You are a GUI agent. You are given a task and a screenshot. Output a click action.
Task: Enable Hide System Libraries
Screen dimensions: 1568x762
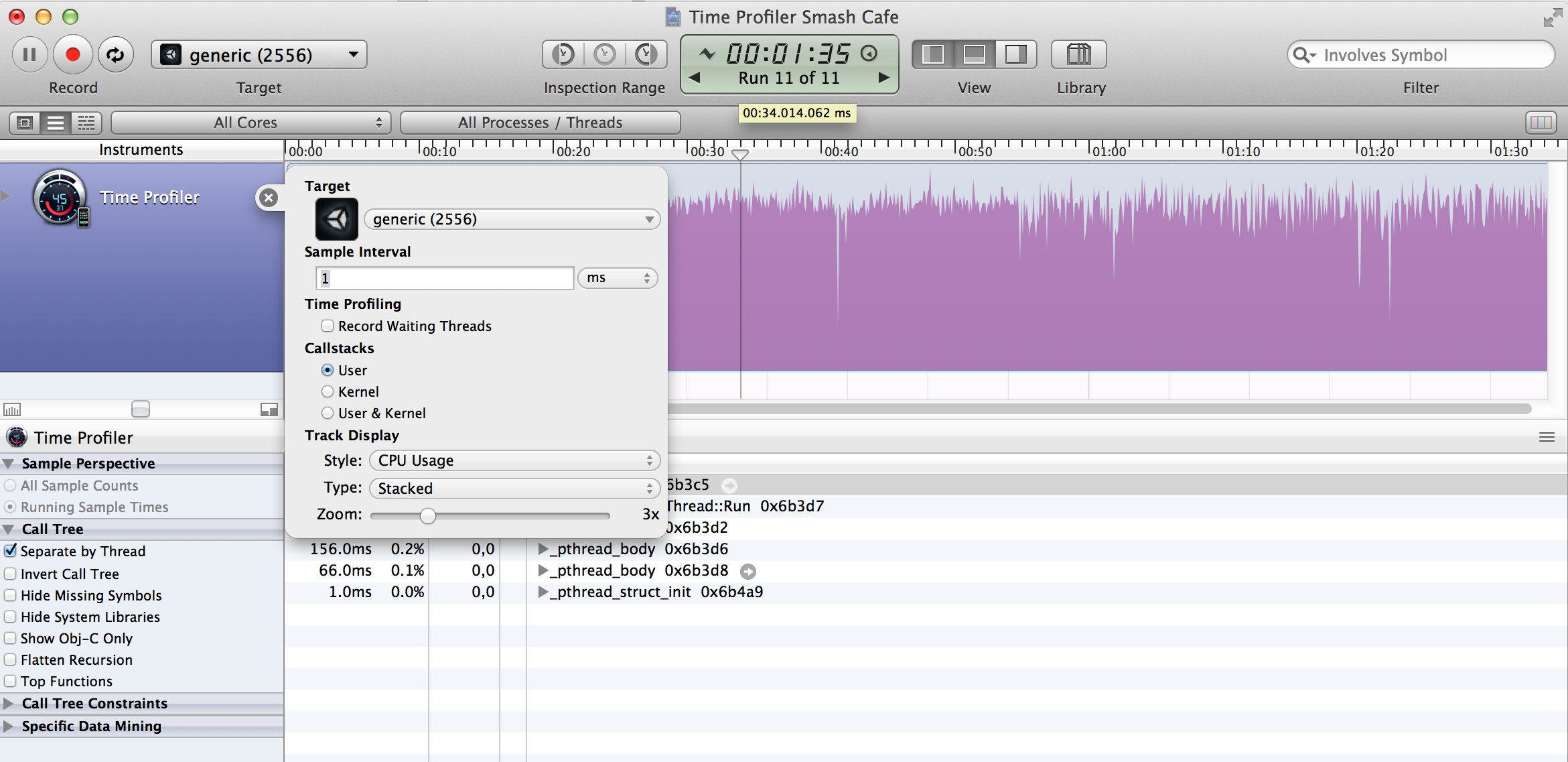[x=11, y=617]
